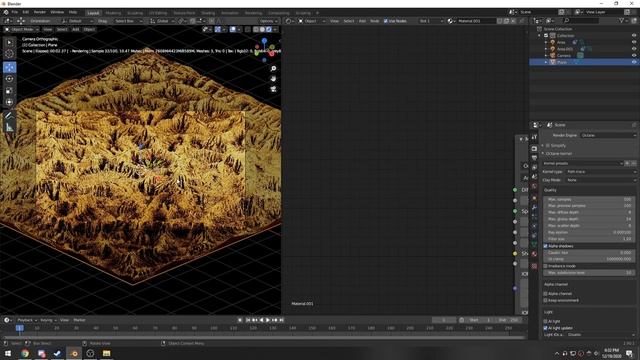The height and width of the screenshot is (360, 640).
Task: Adjust the Filter size value field
Action: point(589,239)
